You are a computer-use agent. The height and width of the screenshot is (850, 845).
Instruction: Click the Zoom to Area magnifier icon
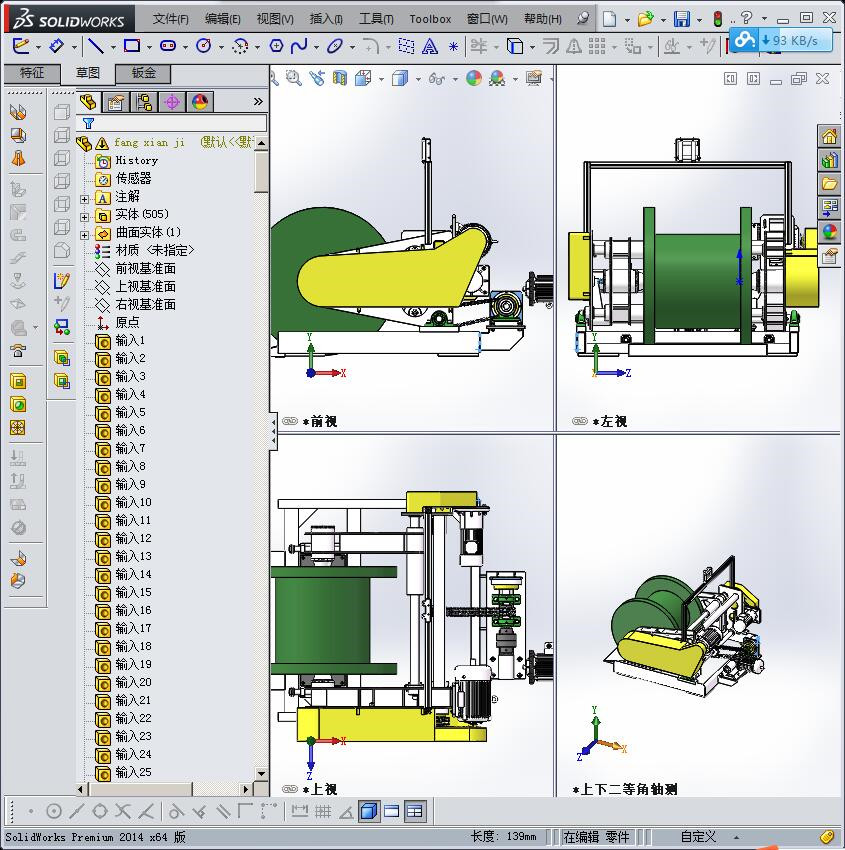293,79
